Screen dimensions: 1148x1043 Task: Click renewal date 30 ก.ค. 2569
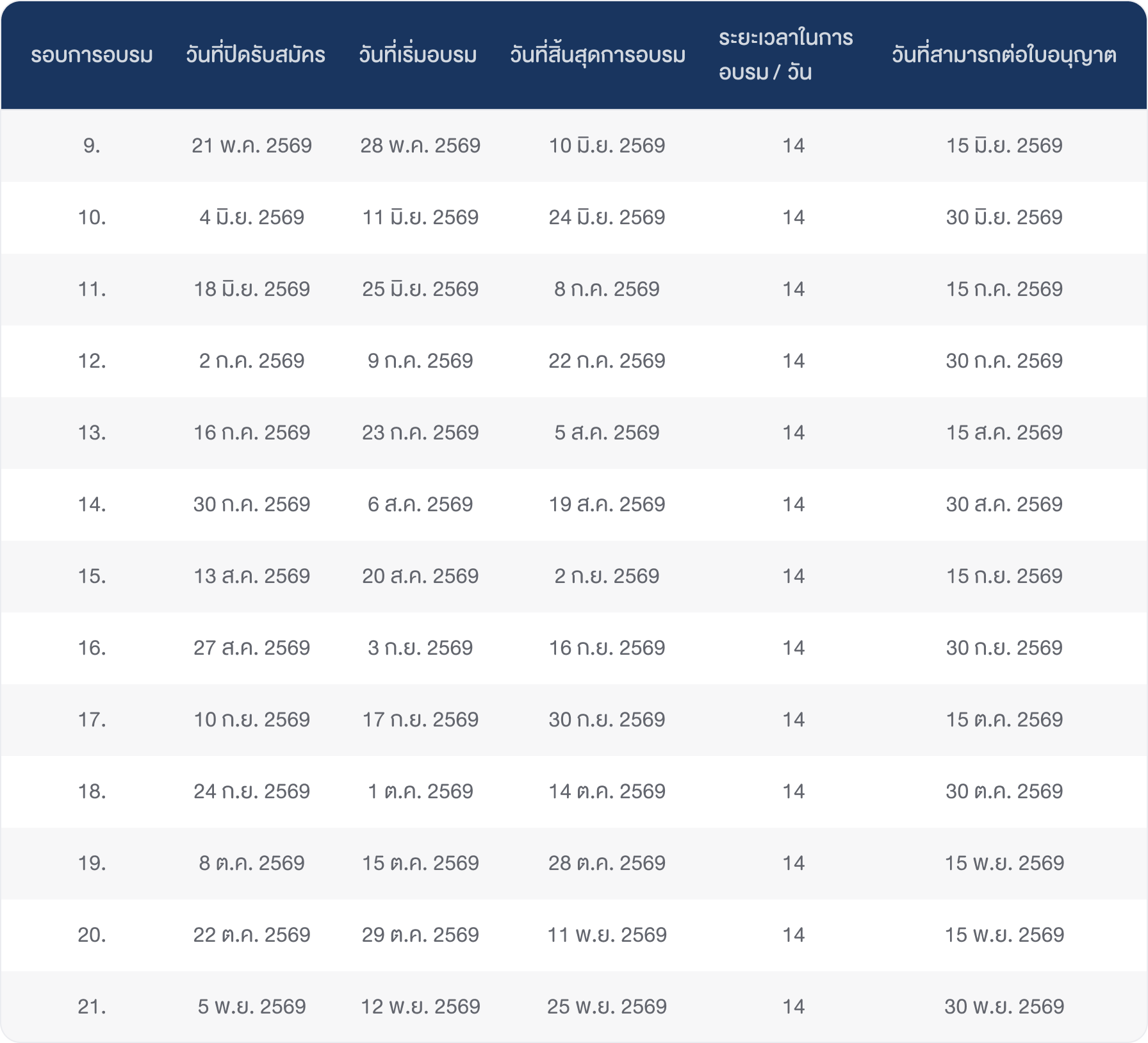pos(1004,361)
